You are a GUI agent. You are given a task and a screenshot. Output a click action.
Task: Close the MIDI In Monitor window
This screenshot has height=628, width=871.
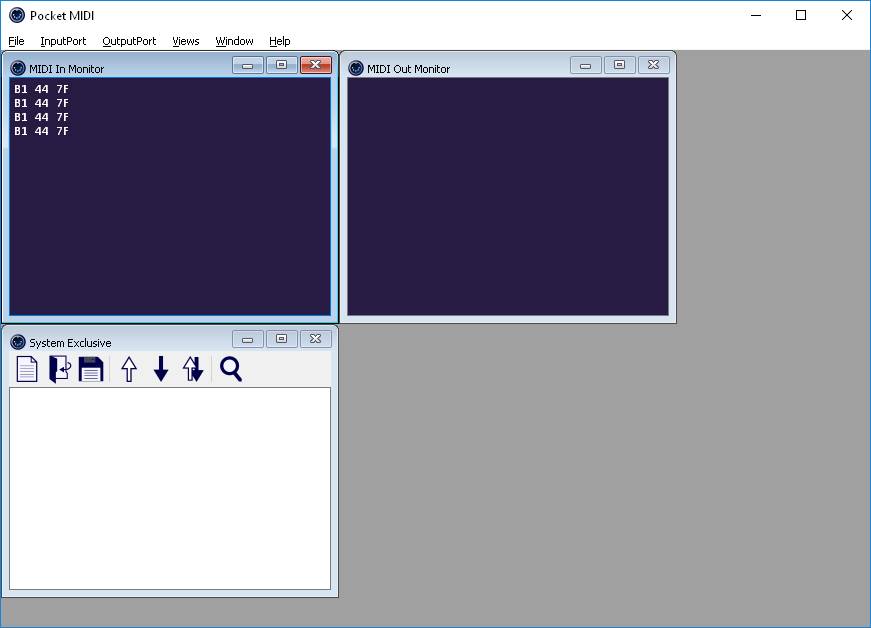(316, 65)
